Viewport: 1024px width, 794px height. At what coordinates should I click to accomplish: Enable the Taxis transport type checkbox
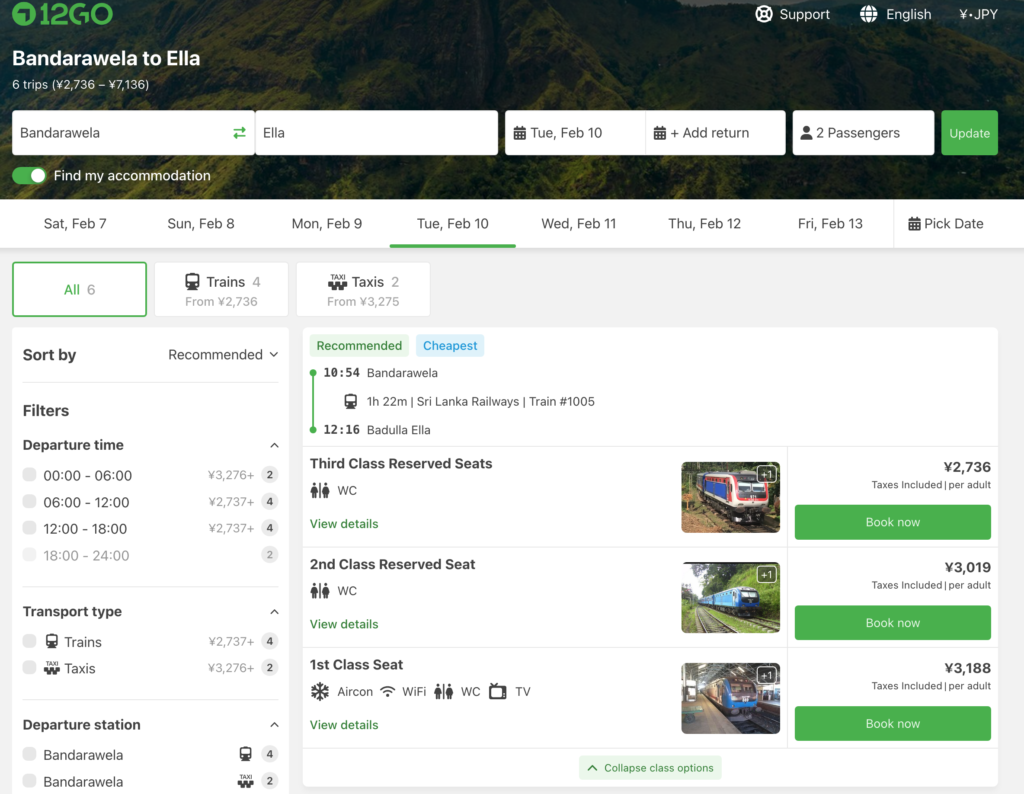click(x=30, y=668)
